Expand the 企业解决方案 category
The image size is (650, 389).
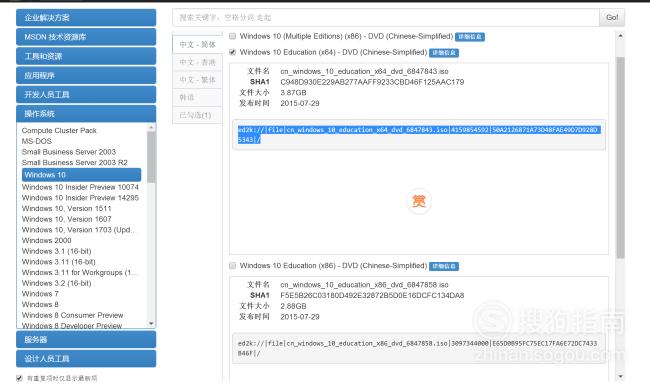click(86, 17)
